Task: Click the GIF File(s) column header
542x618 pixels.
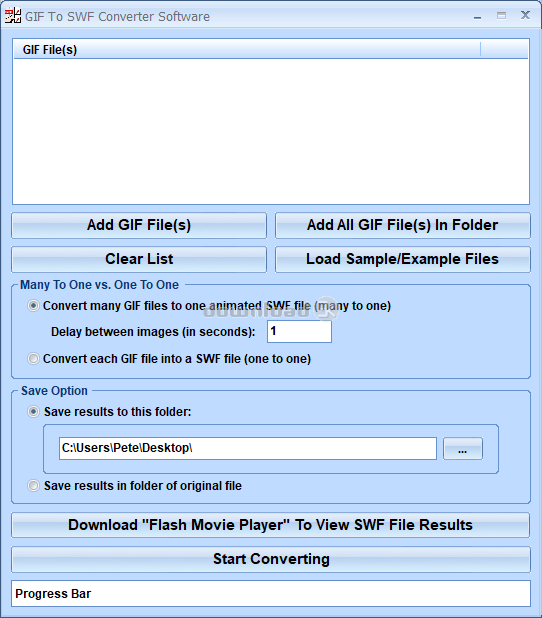Action: [x=247, y=50]
